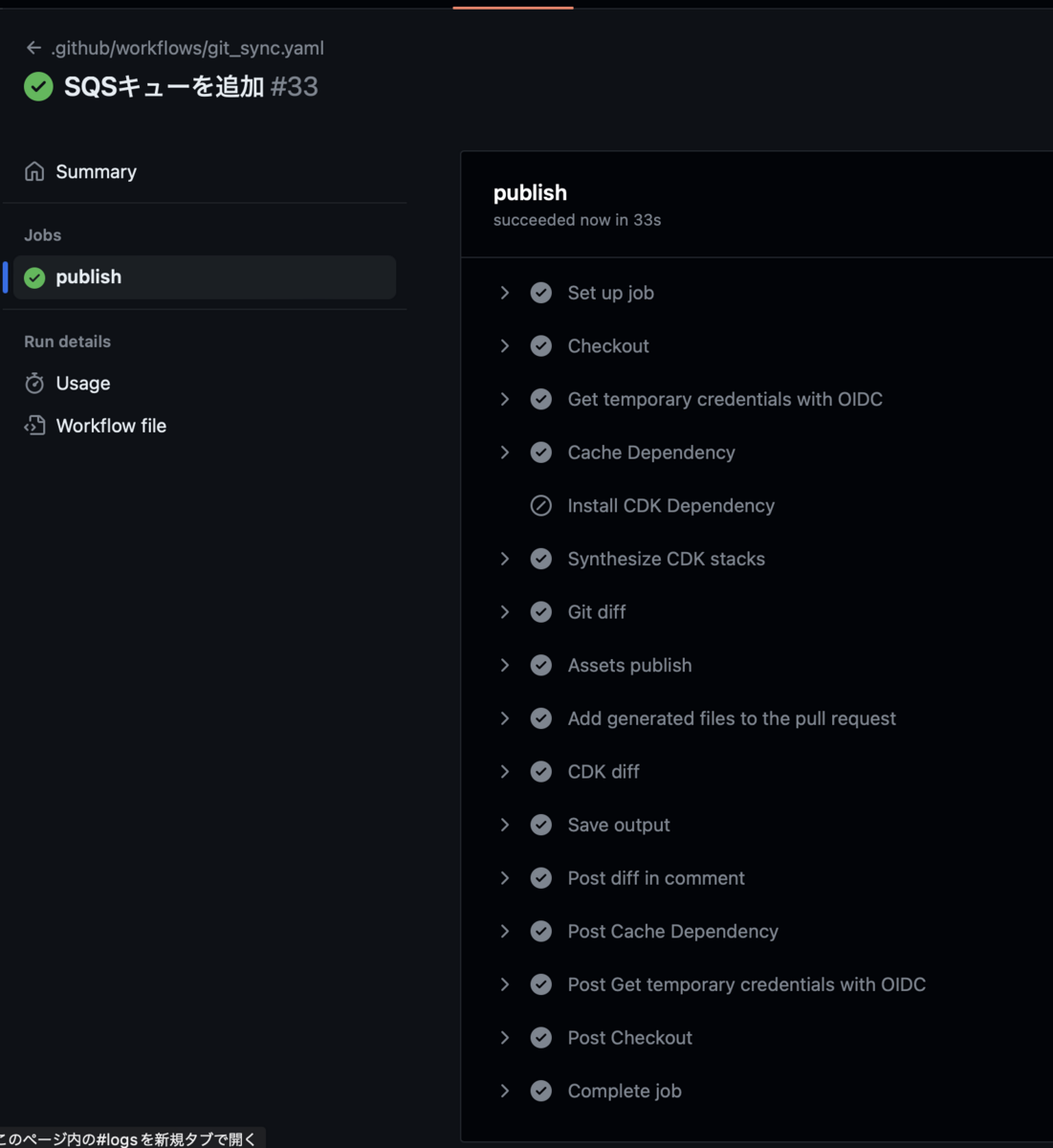Click the green success checkmark beside the run title
Image resolution: width=1053 pixels, height=1148 pixels.
38,86
